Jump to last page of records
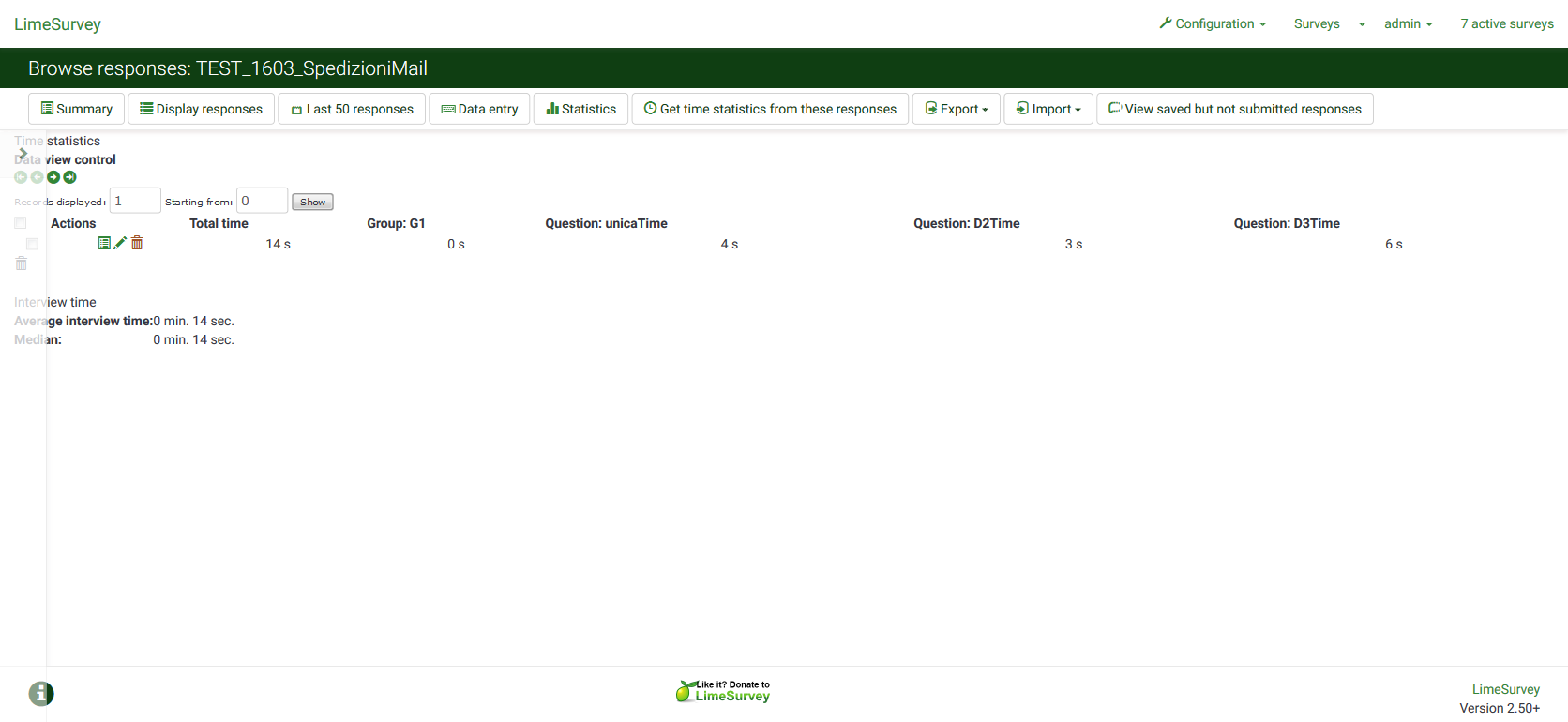The height and width of the screenshot is (722, 1568). pos(69,177)
